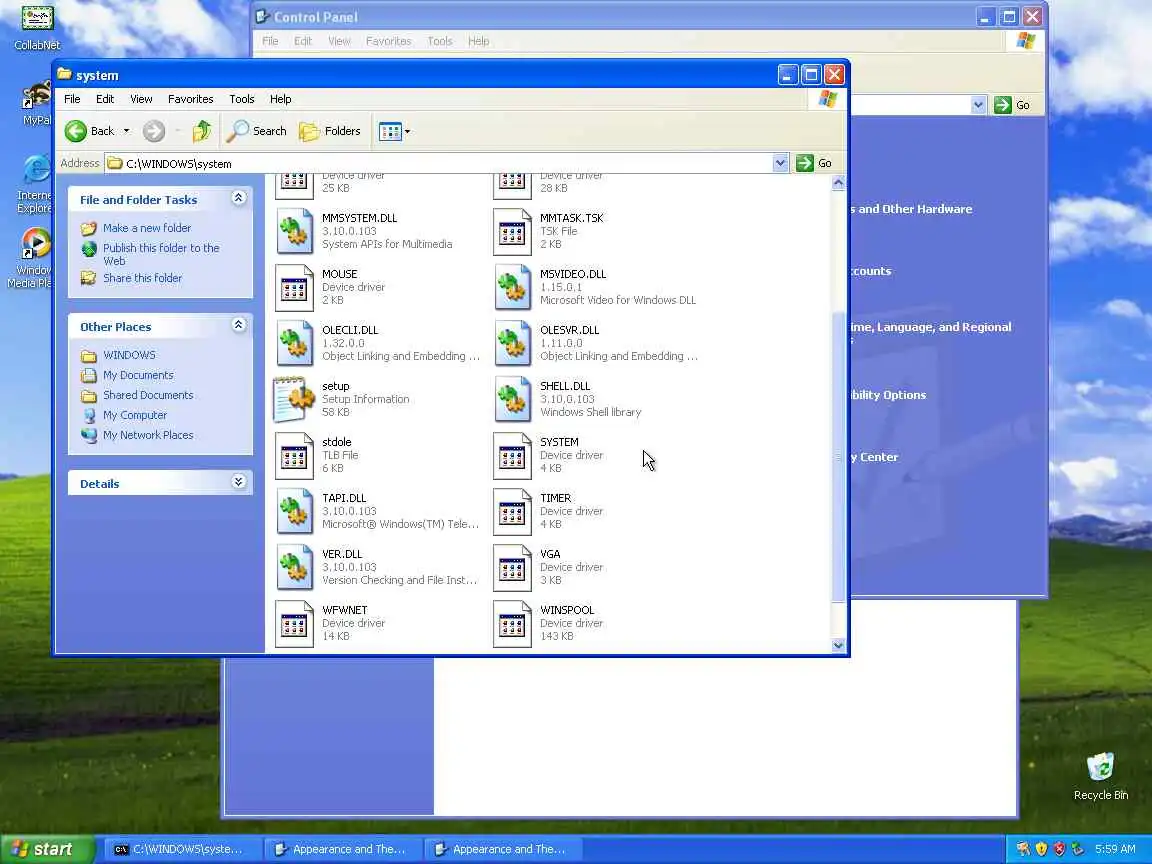Click the Go button in system window

click(813, 163)
